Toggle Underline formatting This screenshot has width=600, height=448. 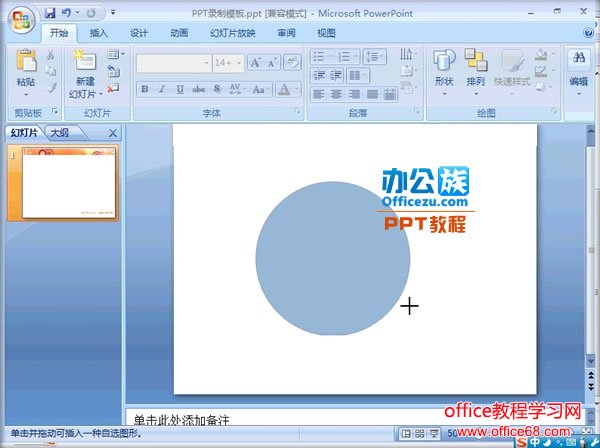coord(180,90)
